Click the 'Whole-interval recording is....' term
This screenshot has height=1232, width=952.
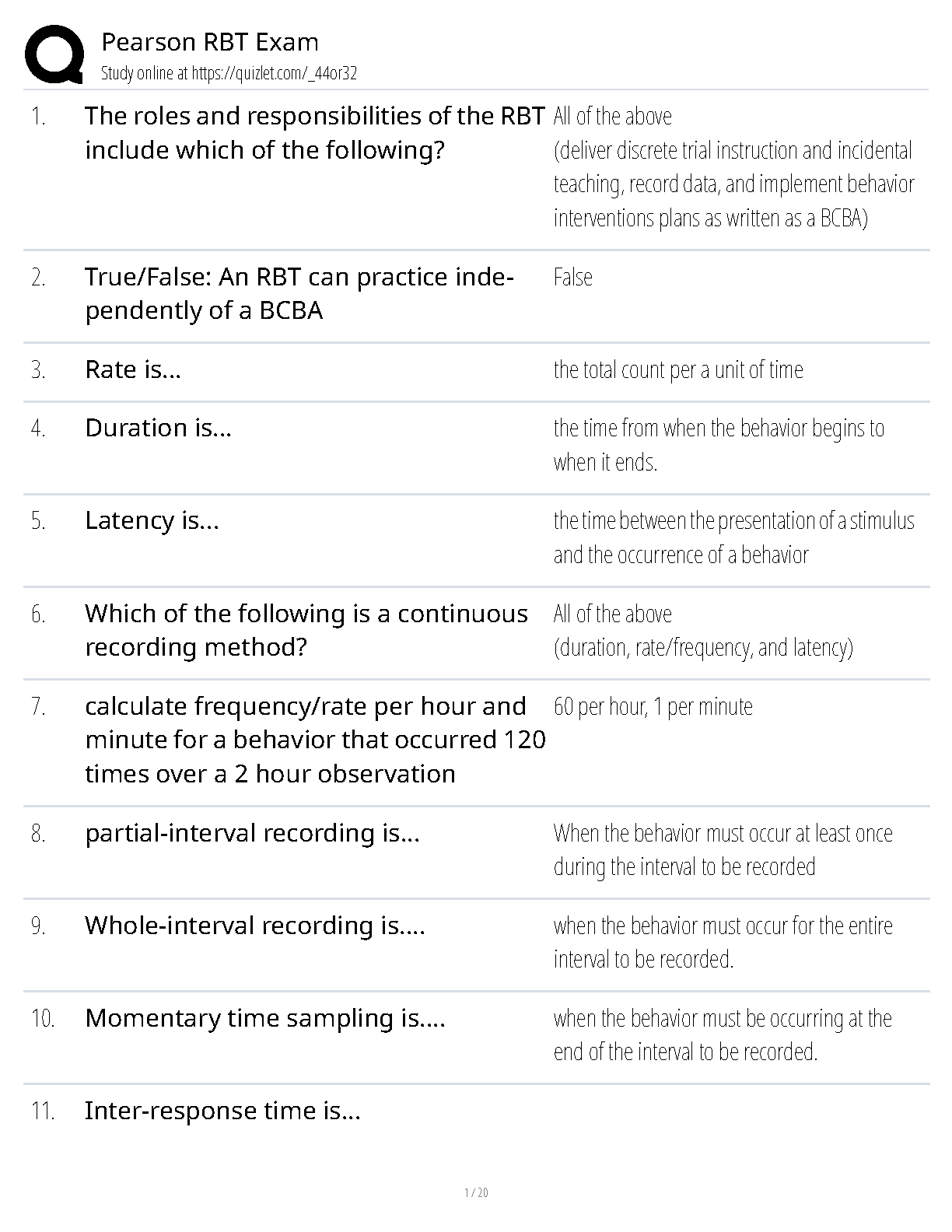pos(255,926)
